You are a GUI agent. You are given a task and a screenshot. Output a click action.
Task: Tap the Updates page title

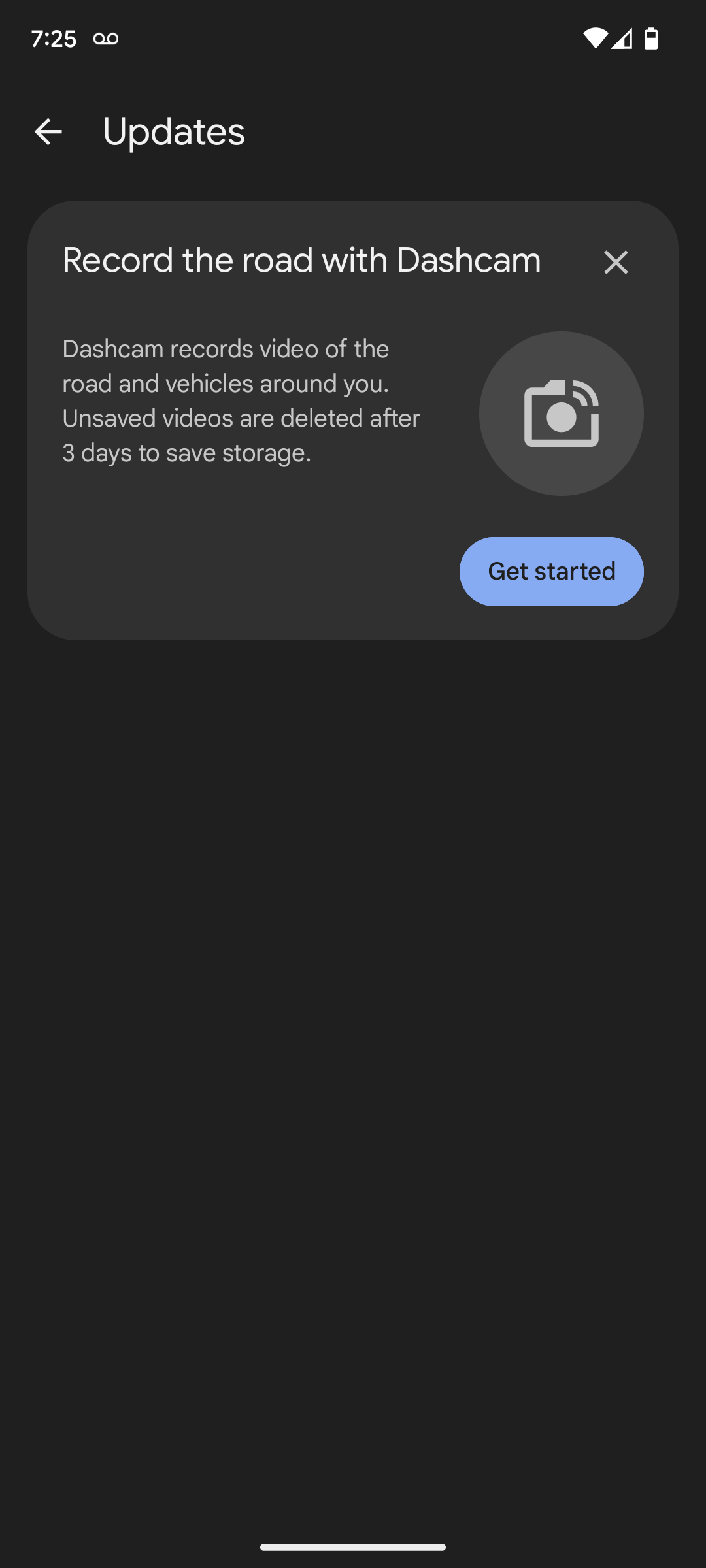click(174, 132)
